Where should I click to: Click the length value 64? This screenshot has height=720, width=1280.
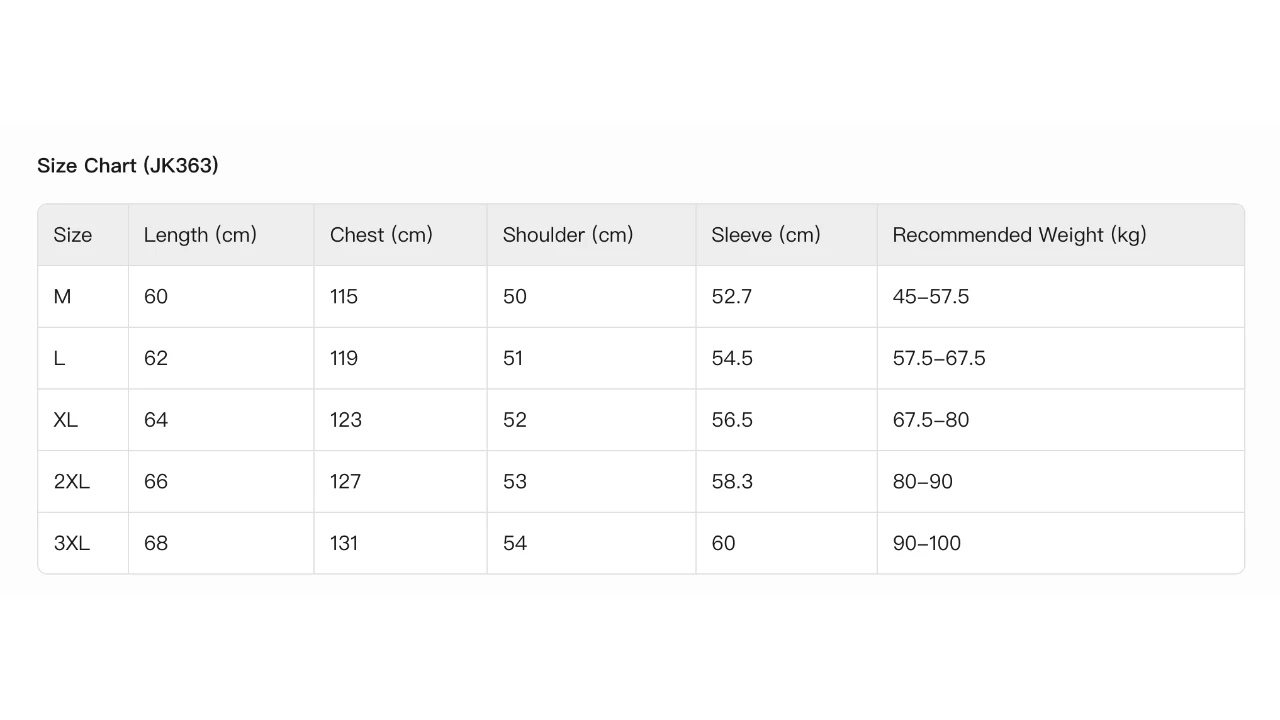pos(156,420)
